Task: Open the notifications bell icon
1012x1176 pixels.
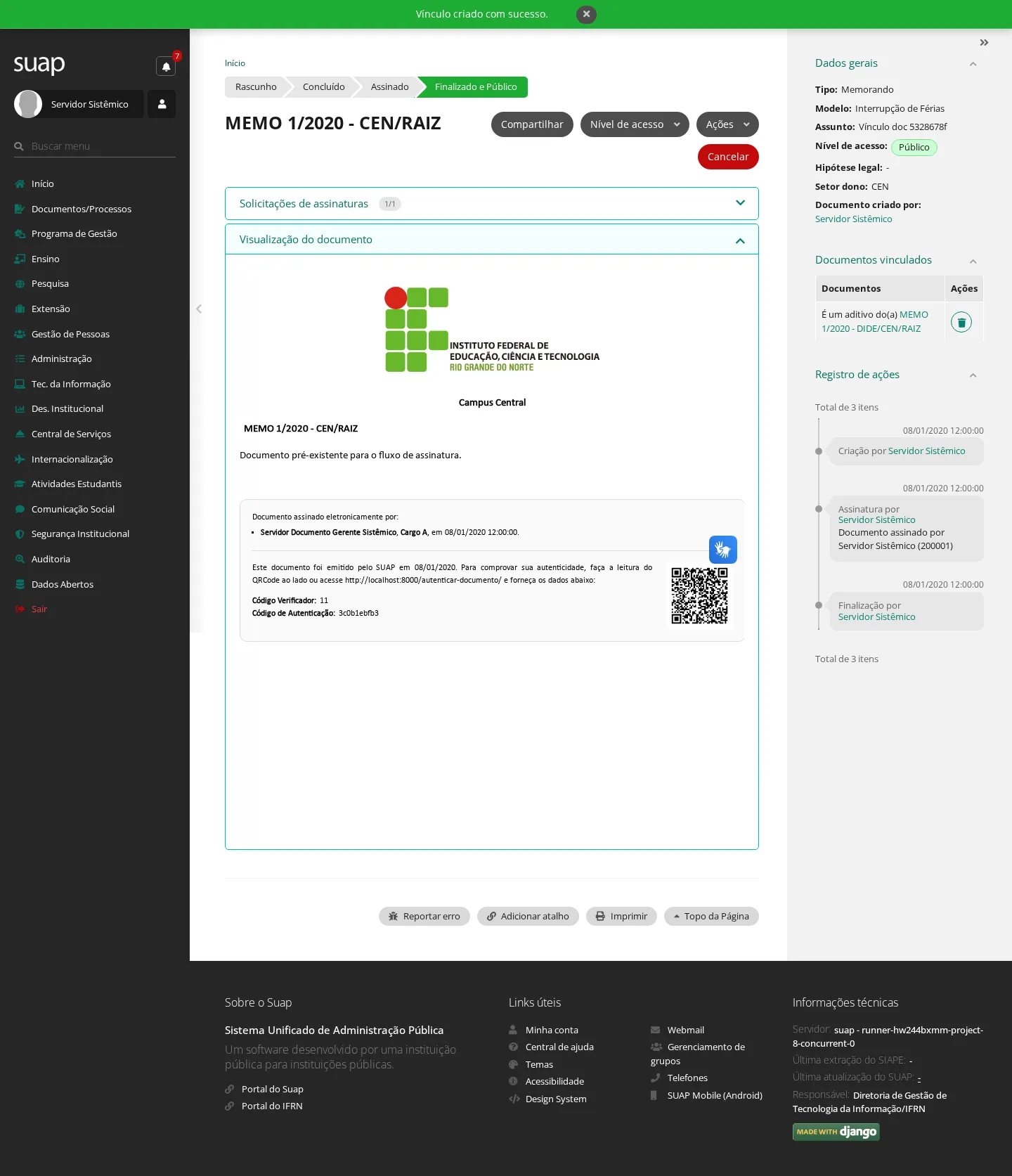Action: pyautogui.click(x=166, y=66)
